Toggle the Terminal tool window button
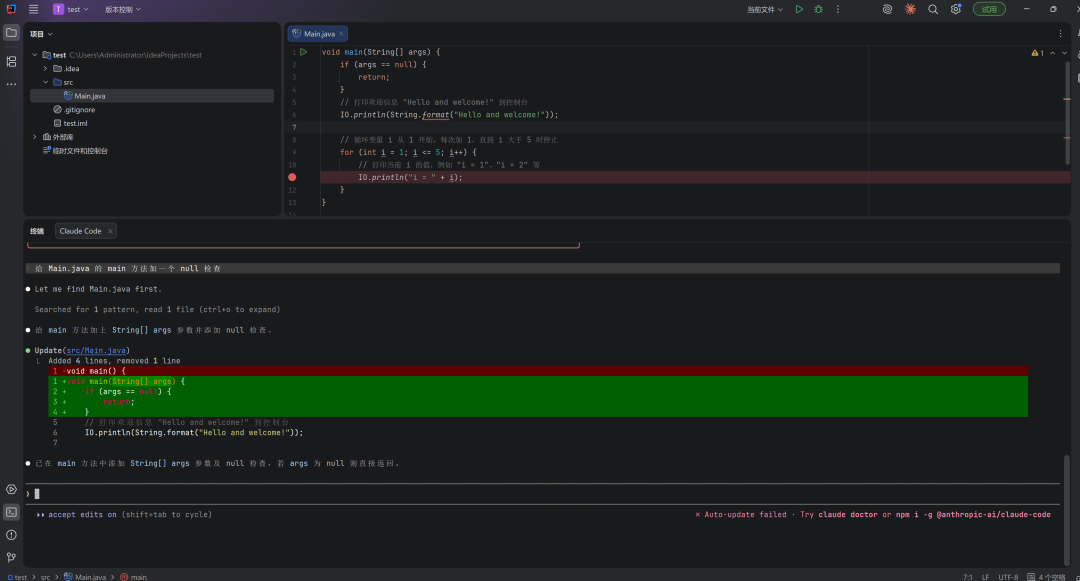Image resolution: width=1080 pixels, height=581 pixels. click(11, 512)
